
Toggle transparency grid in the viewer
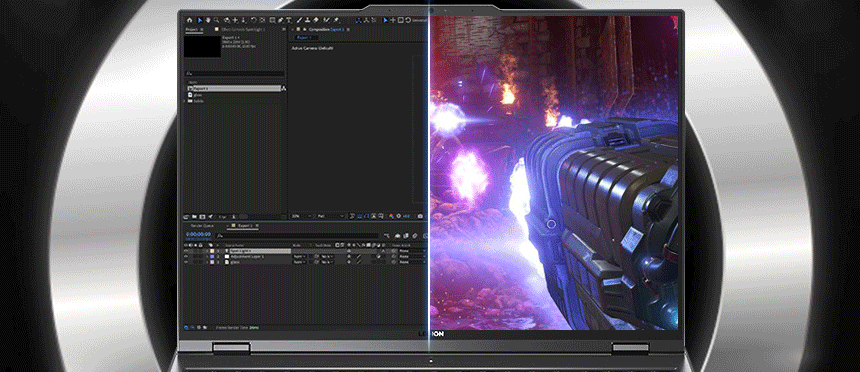coord(359,216)
